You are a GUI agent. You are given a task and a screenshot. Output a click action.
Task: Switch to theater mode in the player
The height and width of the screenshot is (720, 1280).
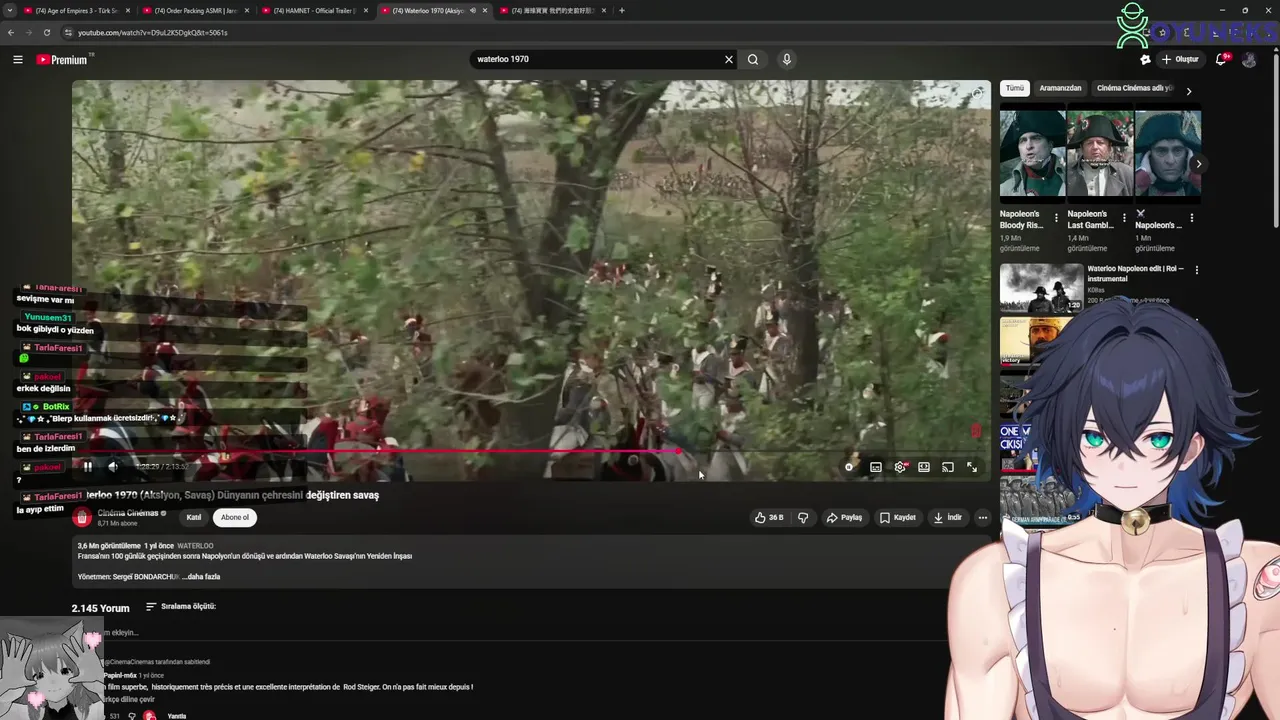click(924, 467)
